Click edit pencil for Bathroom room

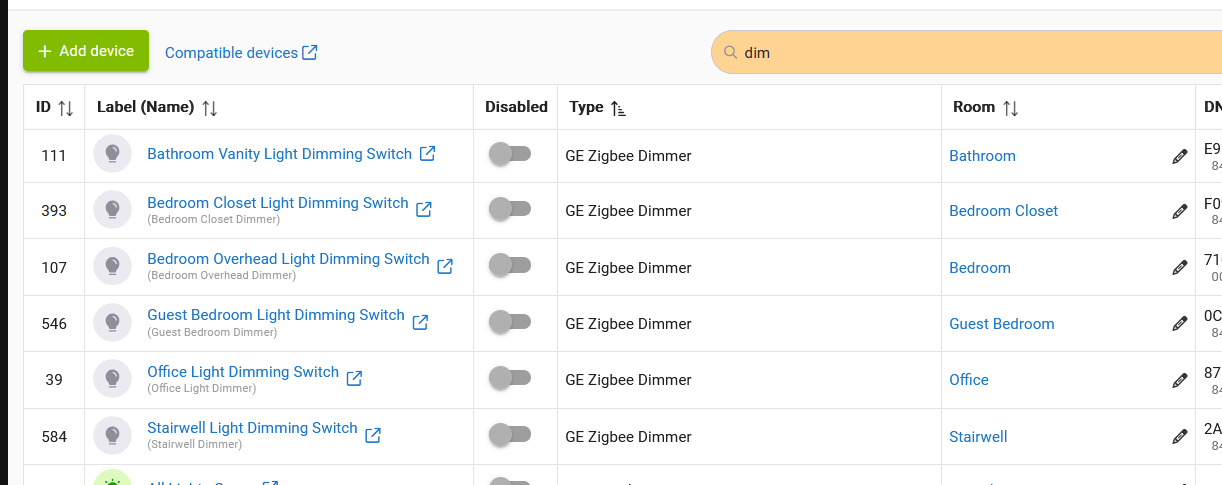tap(1180, 156)
